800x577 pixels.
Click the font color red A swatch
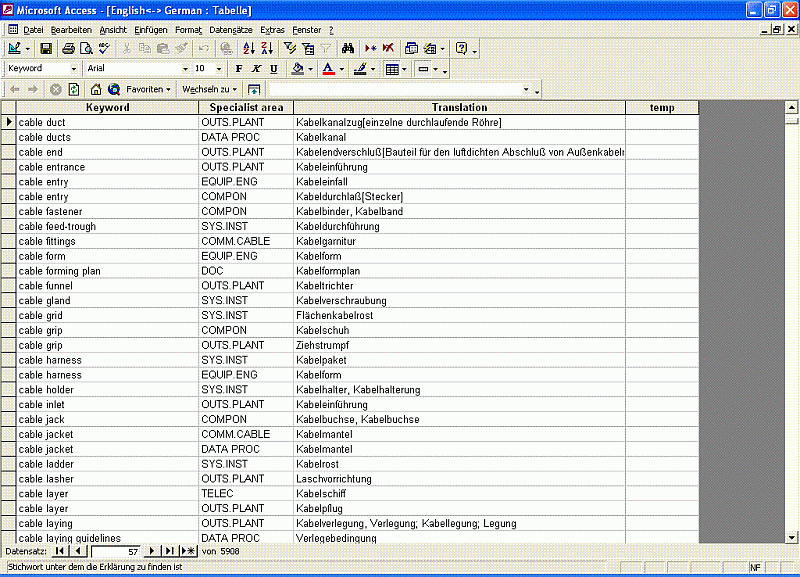pyautogui.click(x=327, y=69)
